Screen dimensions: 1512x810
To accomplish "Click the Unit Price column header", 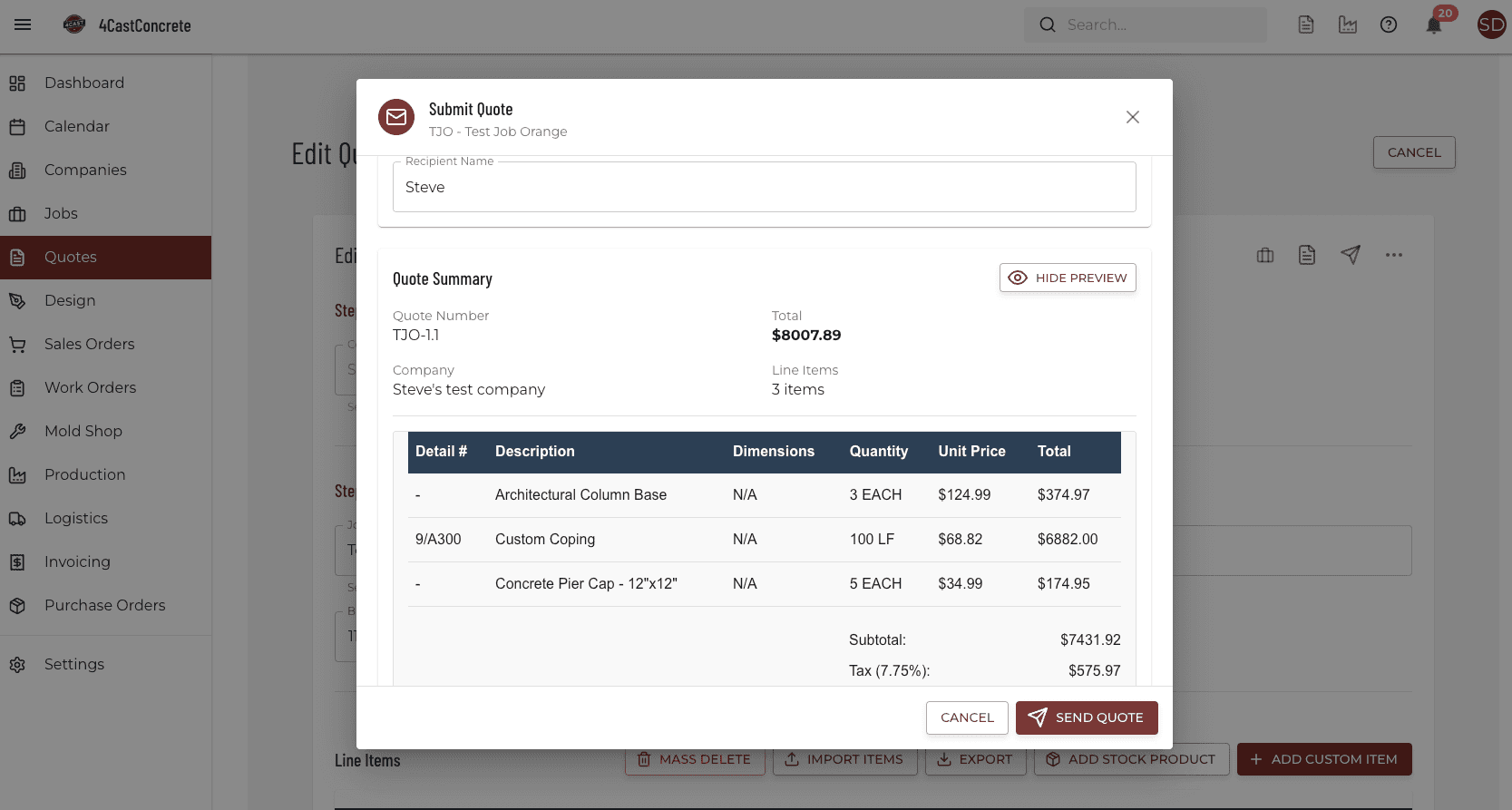I will tap(971, 452).
